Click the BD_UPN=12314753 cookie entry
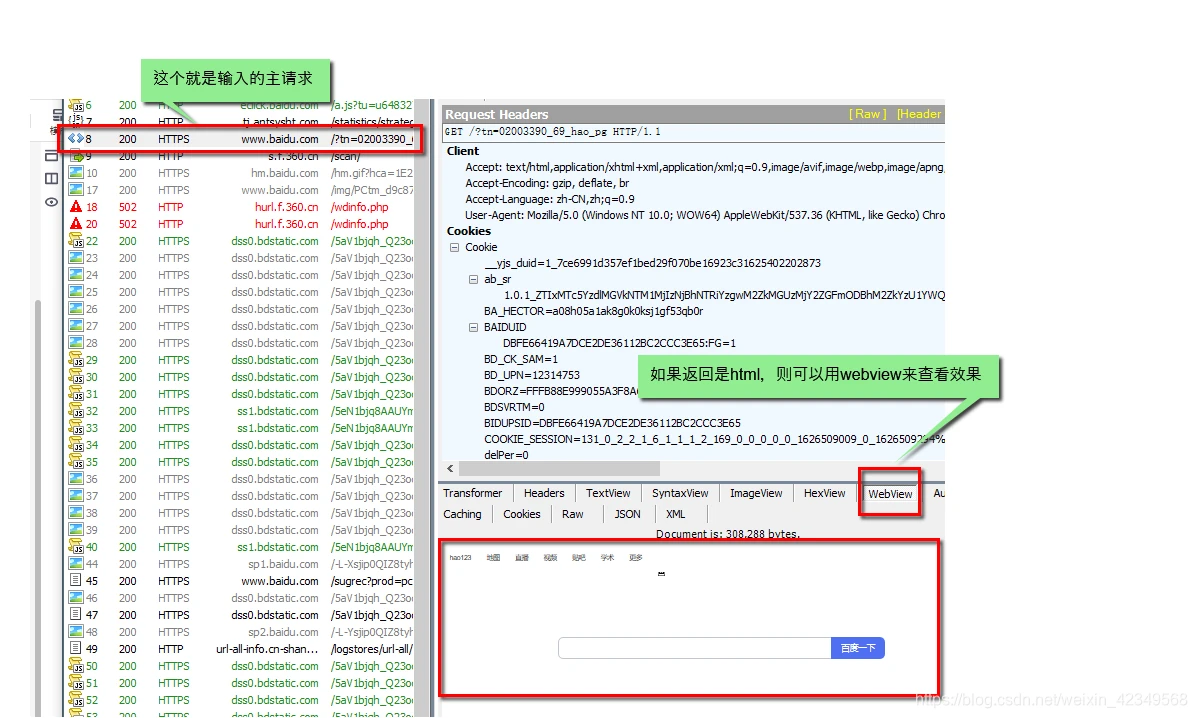The width and height of the screenshot is (1197, 718). pos(532,375)
